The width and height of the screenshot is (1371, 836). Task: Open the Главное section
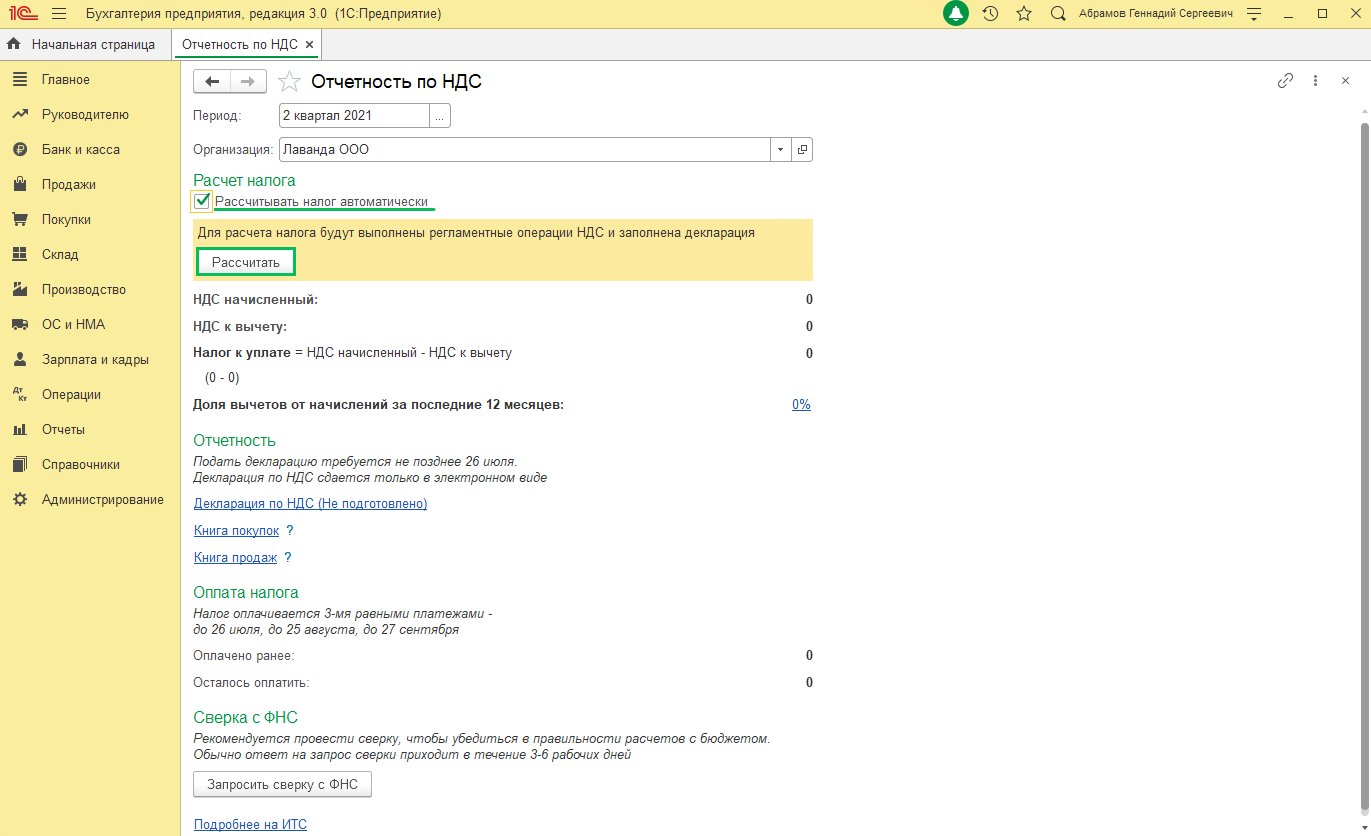[x=66, y=80]
